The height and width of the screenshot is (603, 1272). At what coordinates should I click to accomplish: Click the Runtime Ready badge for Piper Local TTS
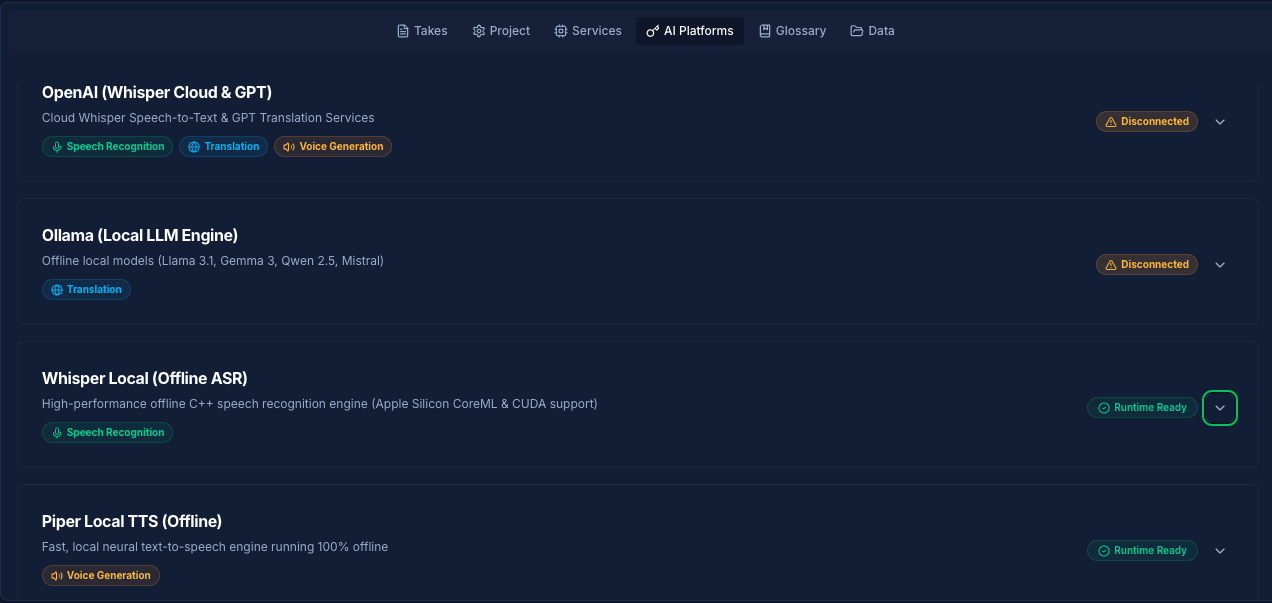pyautogui.click(x=1142, y=551)
